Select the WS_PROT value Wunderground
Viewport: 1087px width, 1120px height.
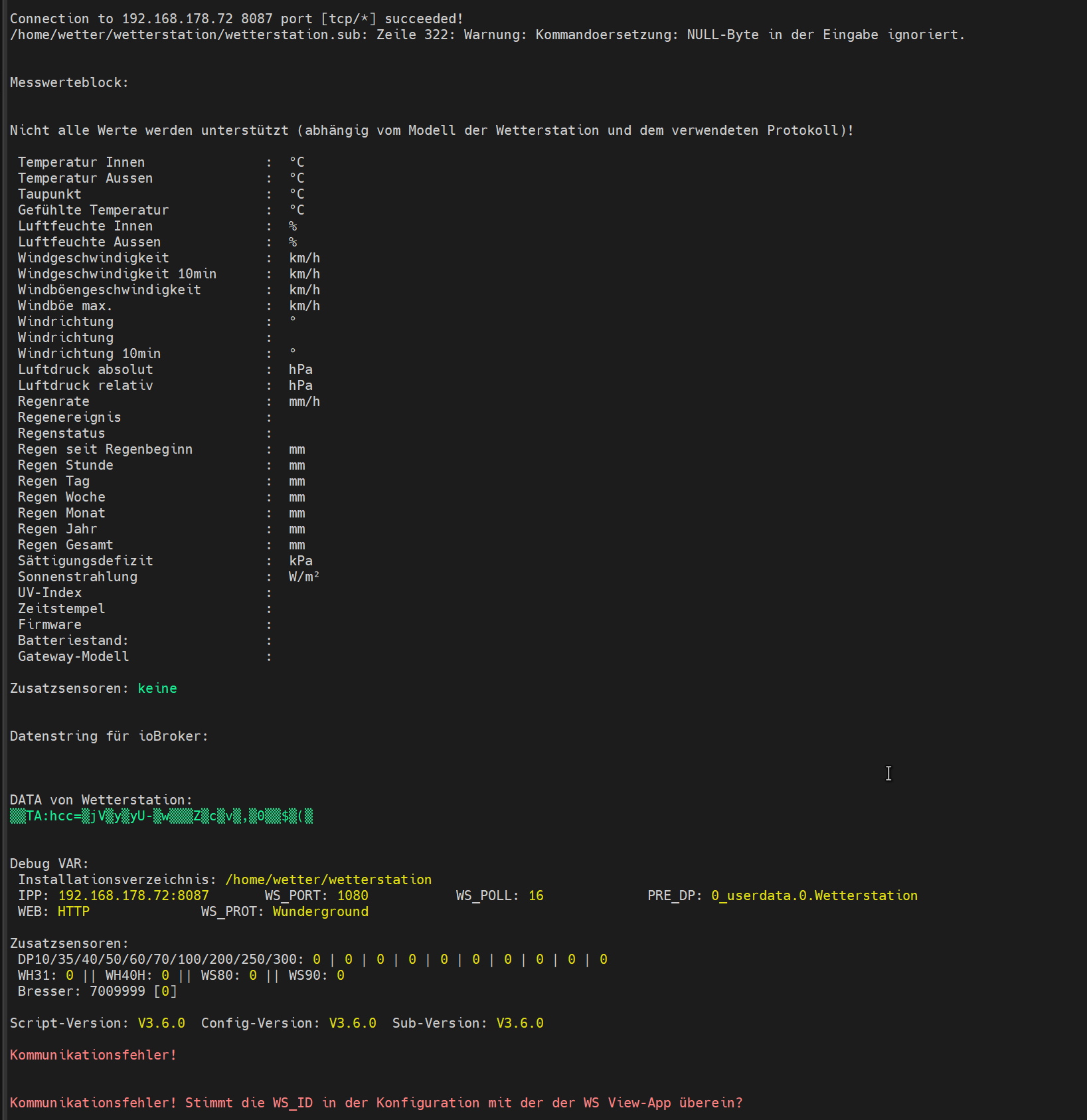click(320, 911)
